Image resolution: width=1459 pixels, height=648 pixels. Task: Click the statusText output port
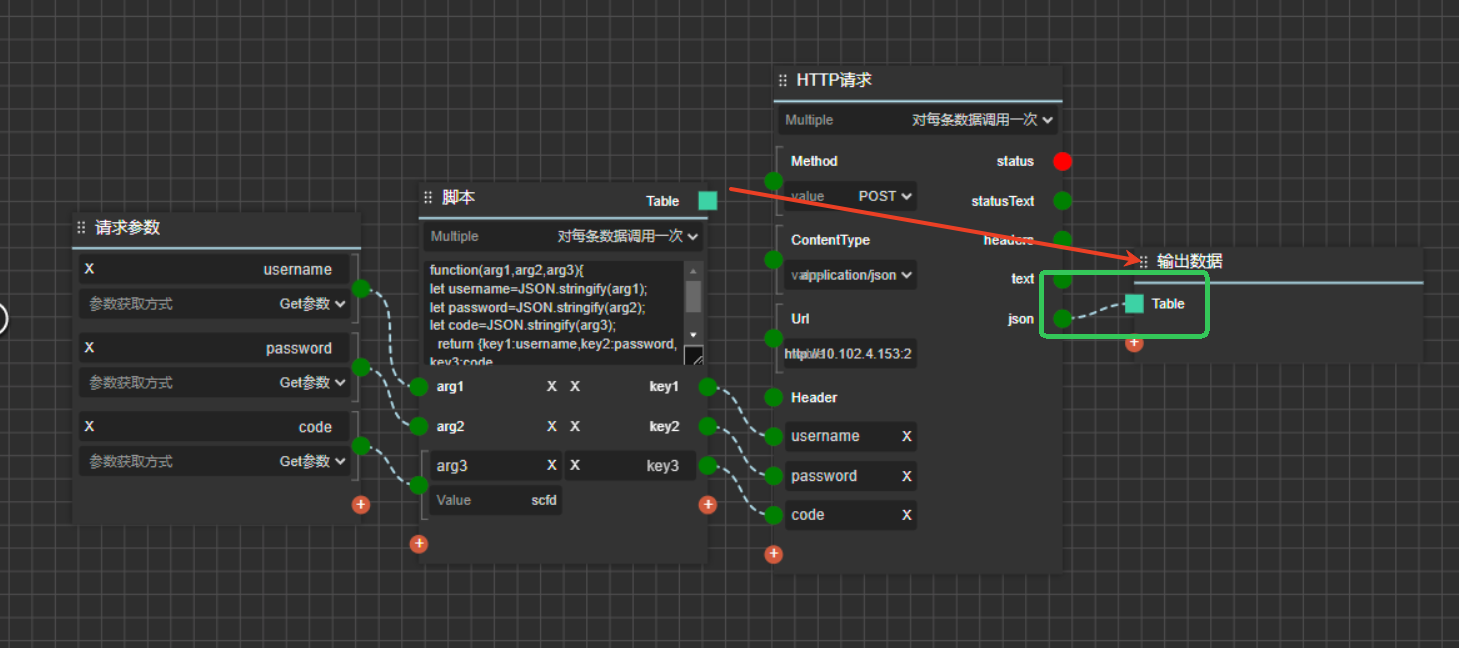tap(1062, 201)
